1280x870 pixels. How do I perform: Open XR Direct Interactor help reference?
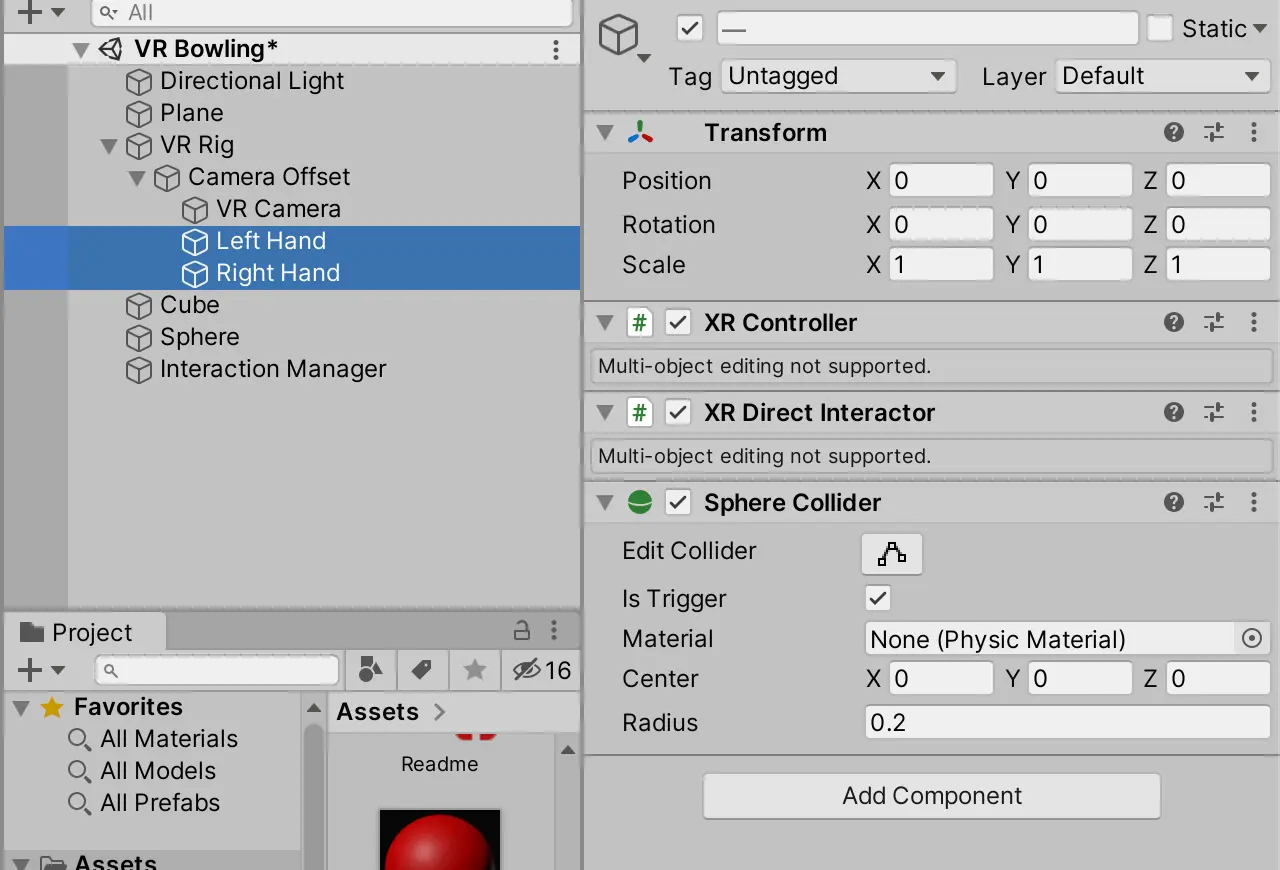1174,413
